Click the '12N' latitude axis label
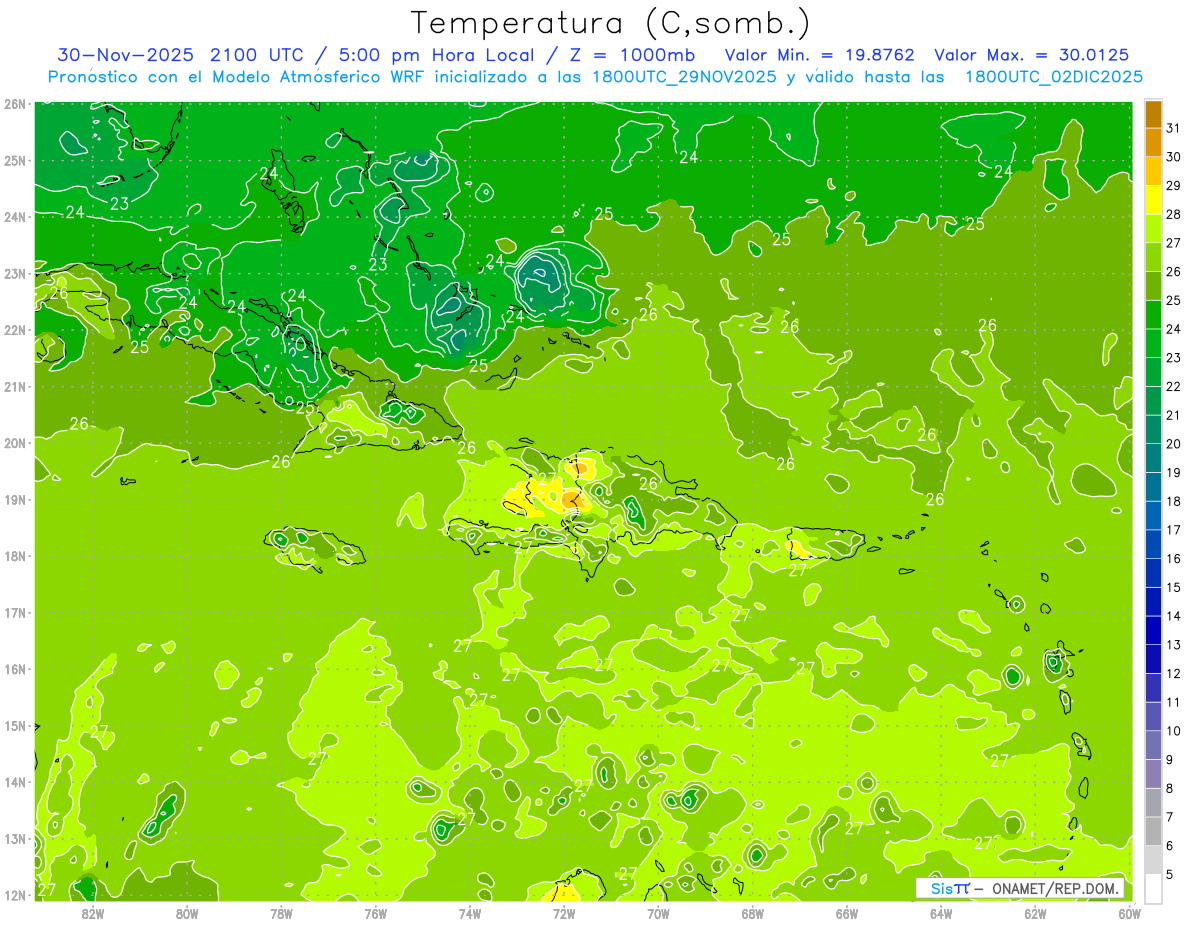 pos(15,895)
